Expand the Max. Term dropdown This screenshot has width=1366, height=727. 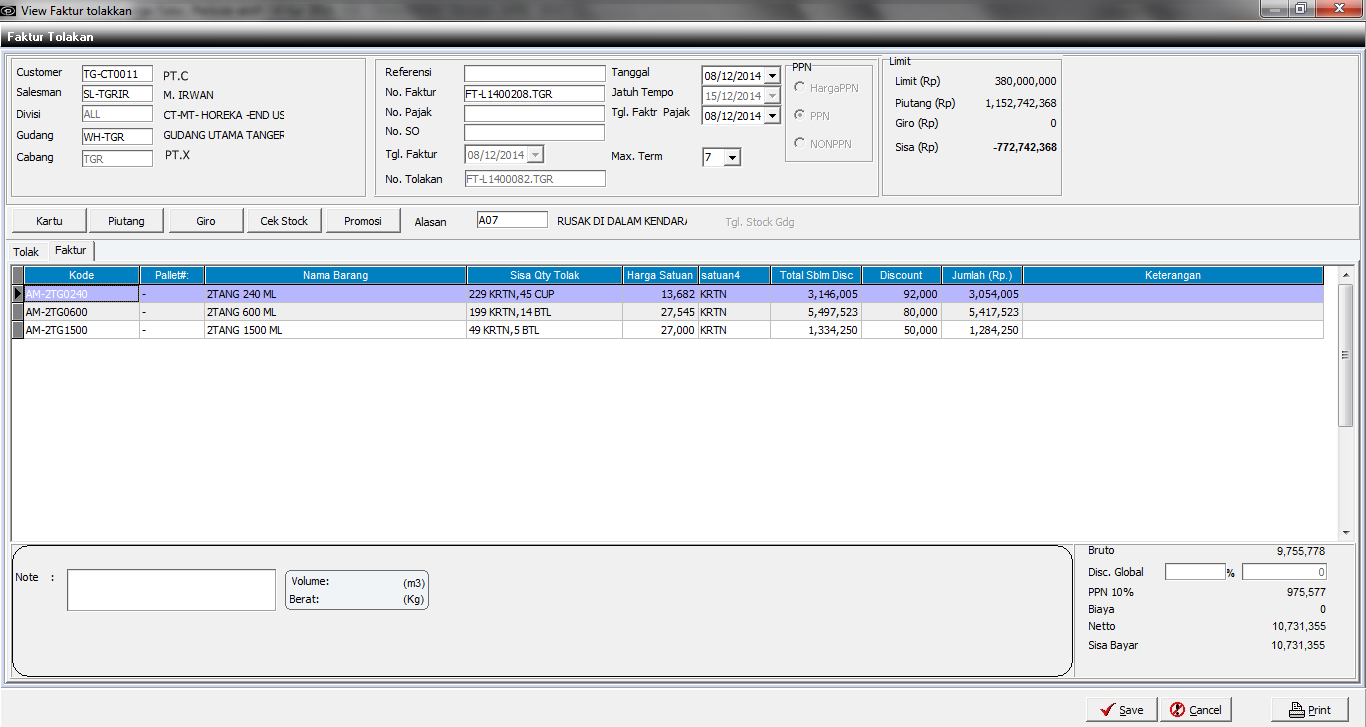click(x=732, y=157)
